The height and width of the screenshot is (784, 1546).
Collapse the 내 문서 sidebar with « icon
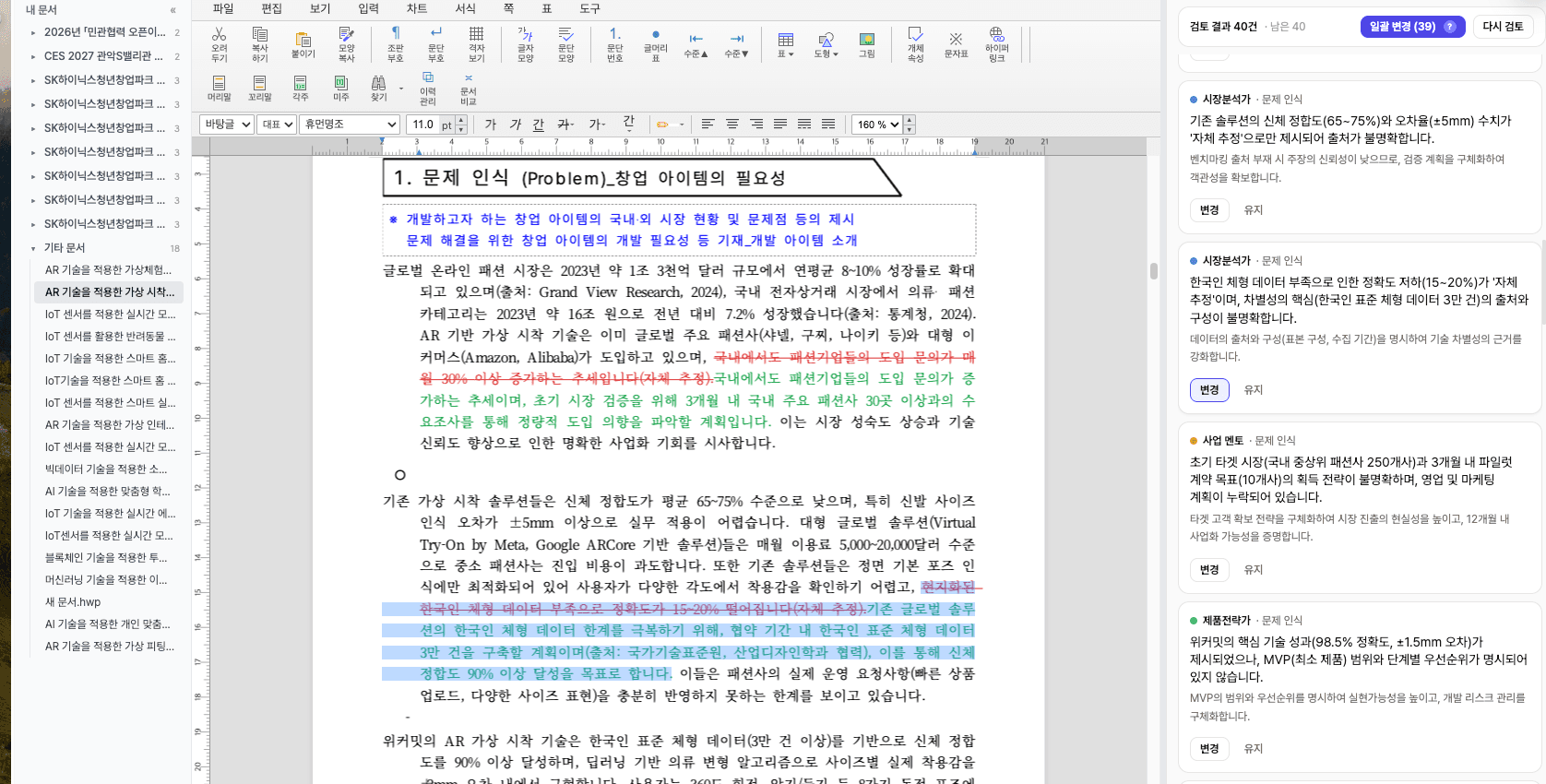pyautogui.click(x=173, y=10)
